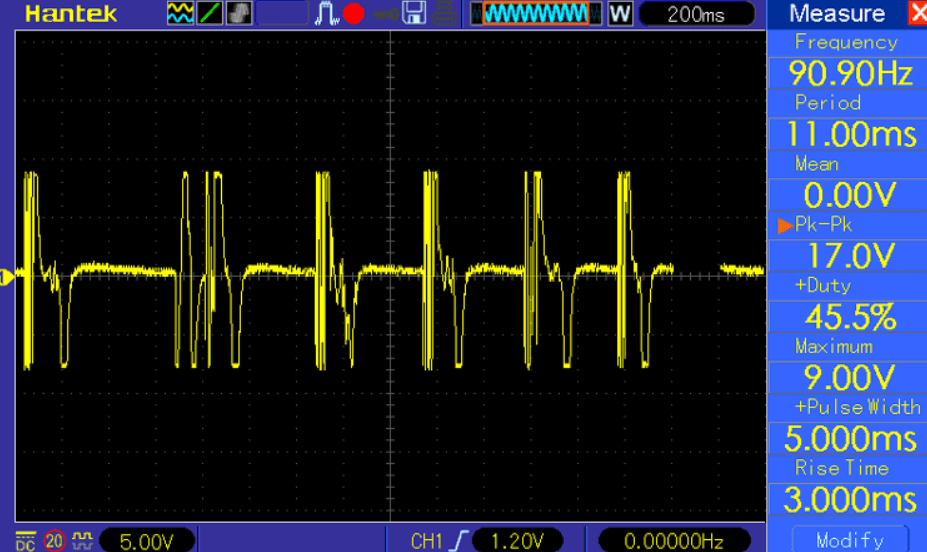Screen dimensions: 927x552
Task: Click the W window indicator icon
Action: click(x=620, y=14)
